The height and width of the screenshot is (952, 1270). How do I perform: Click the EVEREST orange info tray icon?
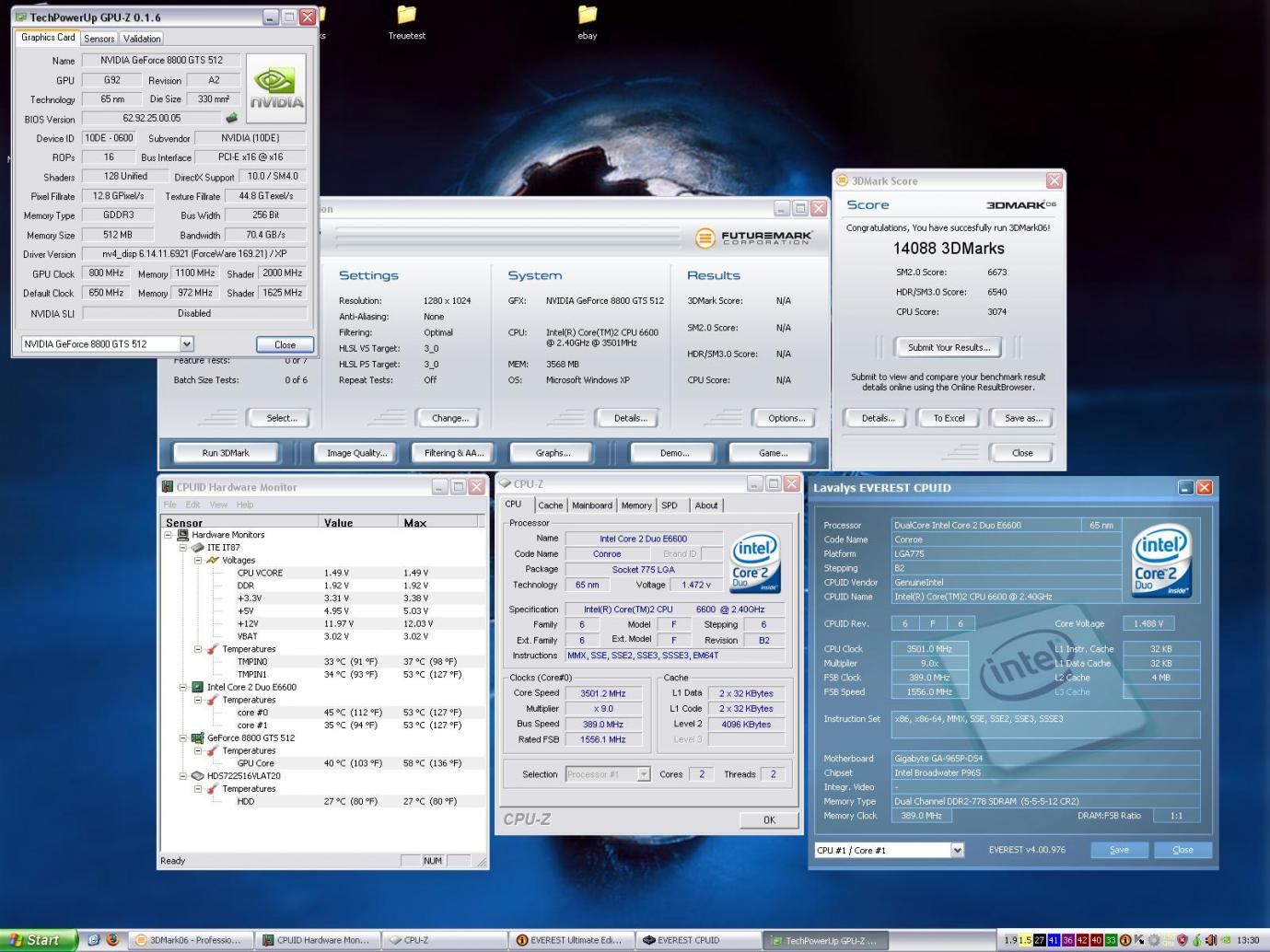(x=1124, y=940)
